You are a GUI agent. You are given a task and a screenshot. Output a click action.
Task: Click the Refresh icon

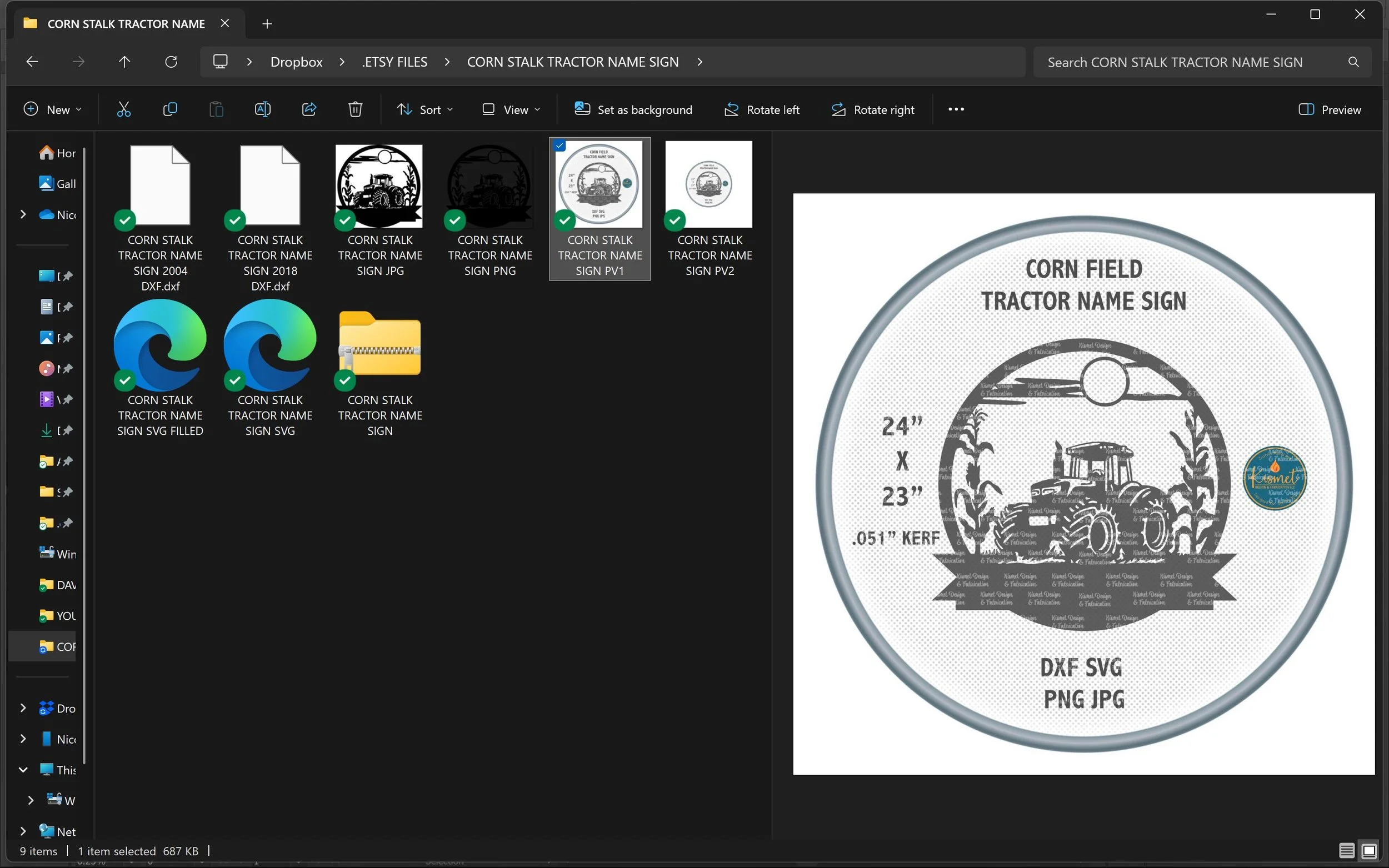click(x=171, y=62)
